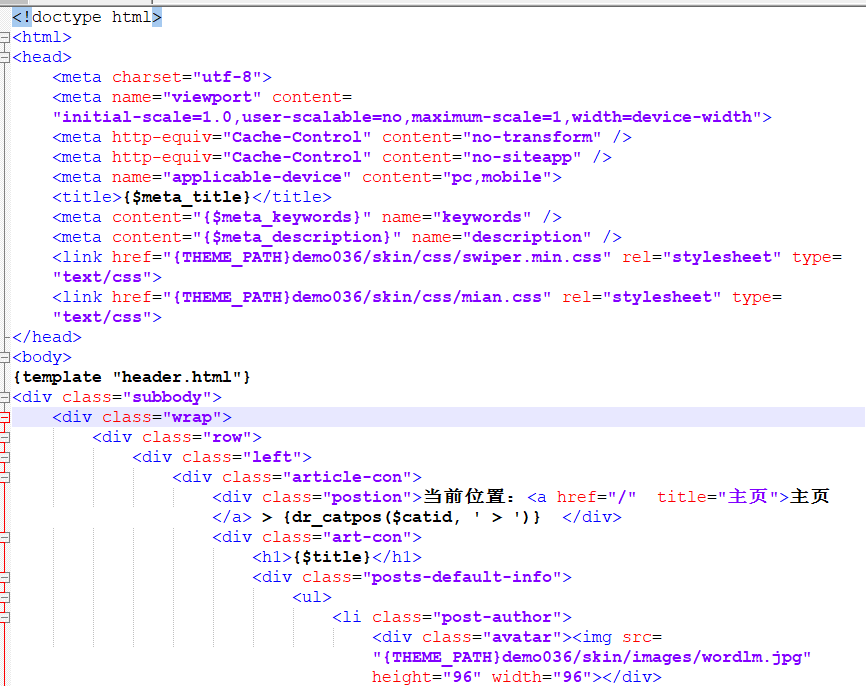Image resolution: width=866 pixels, height=686 pixels.
Task: Click the </head> closing tag
Action: point(47,337)
